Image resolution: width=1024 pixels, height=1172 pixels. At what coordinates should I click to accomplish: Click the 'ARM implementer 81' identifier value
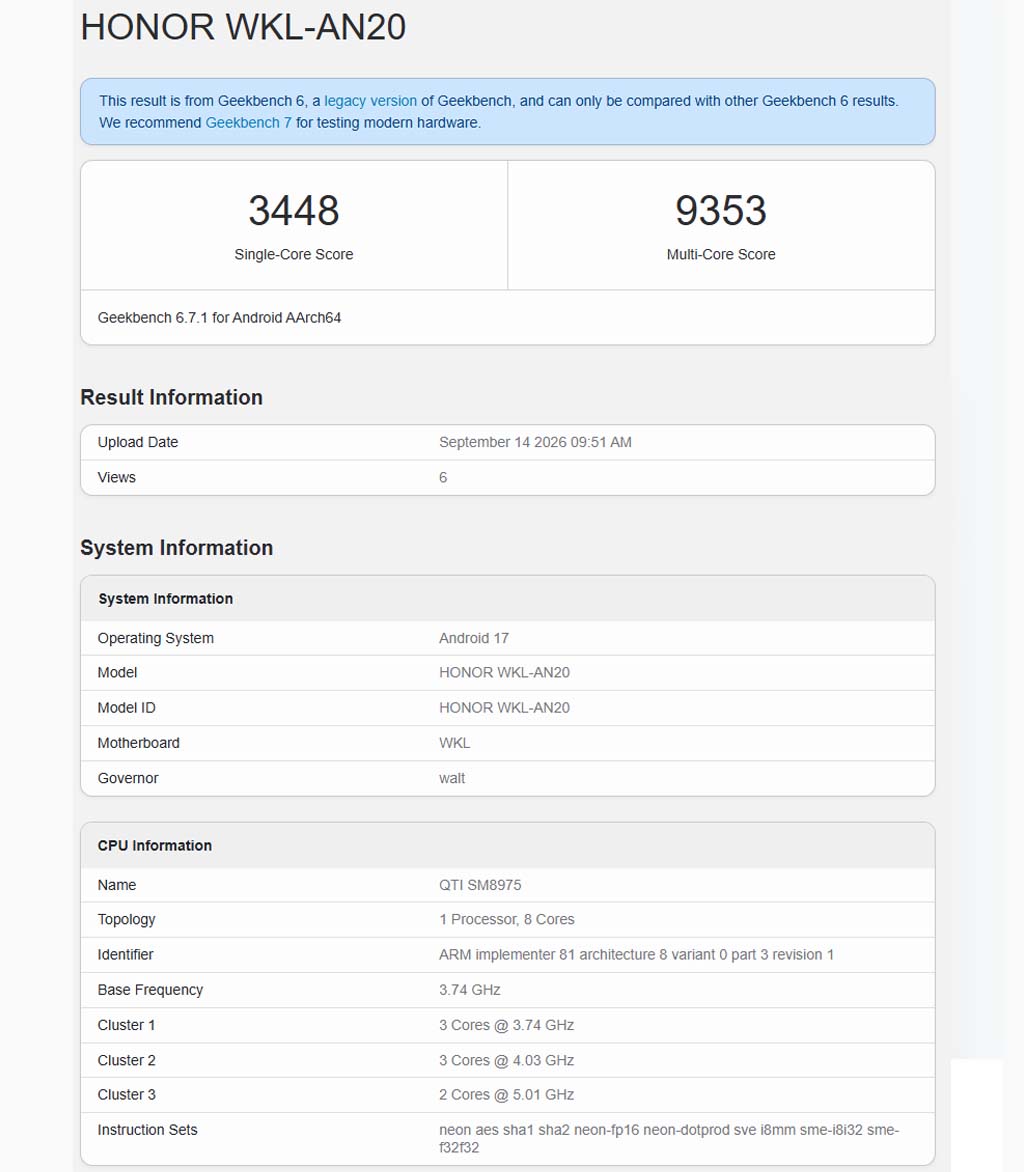[x=636, y=954]
